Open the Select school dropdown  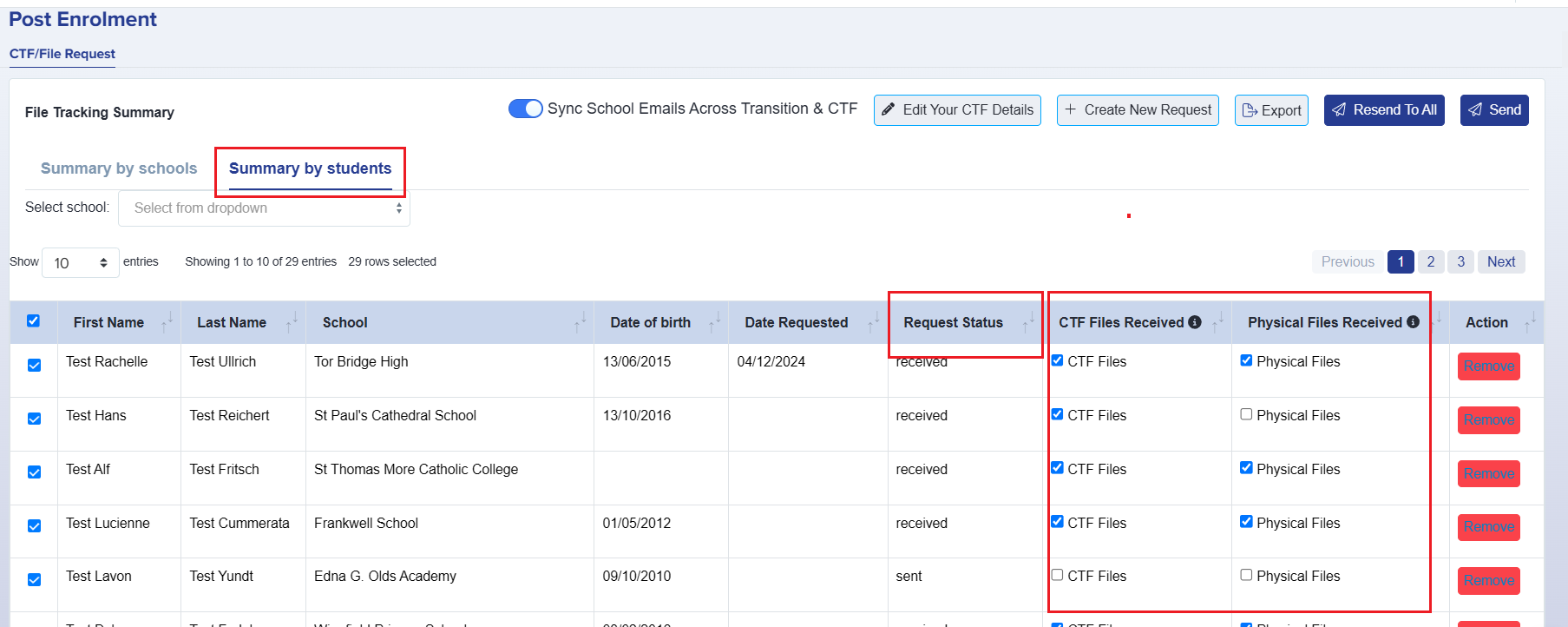tap(264, 208)
